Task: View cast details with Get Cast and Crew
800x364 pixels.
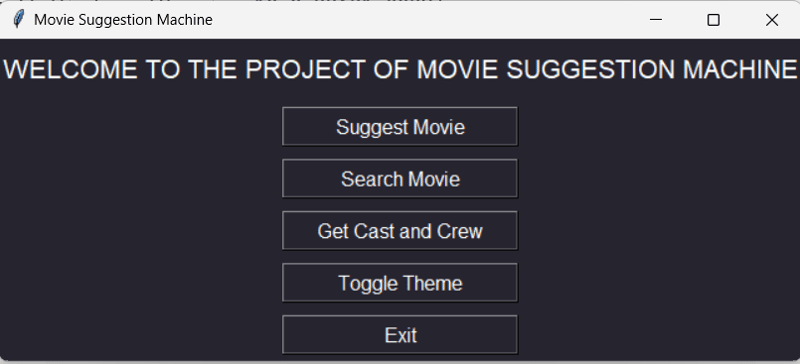Action: [400, 231]
